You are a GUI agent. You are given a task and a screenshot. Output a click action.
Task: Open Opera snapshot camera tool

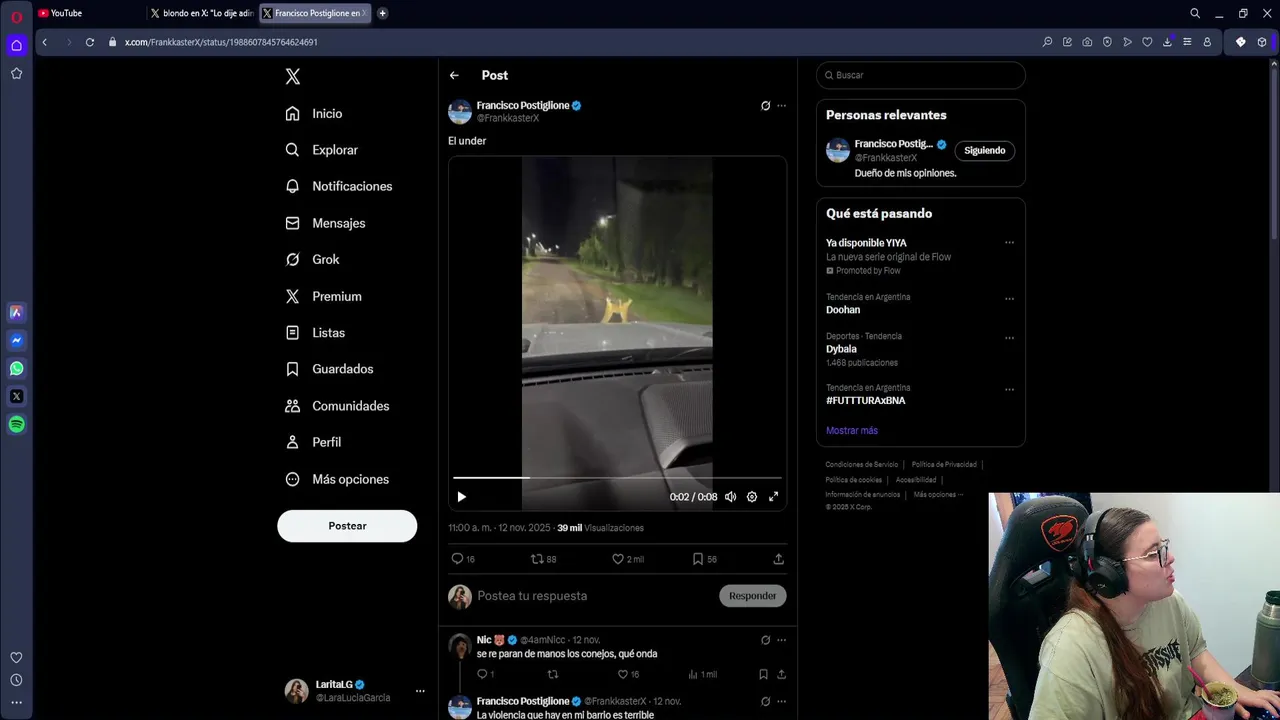tap(1087, 42)
